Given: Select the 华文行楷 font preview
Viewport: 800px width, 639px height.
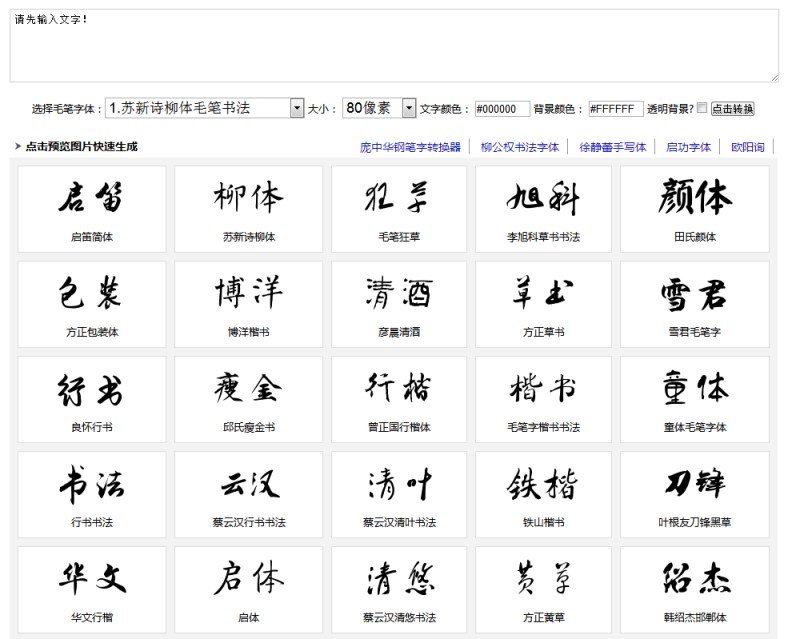Looking at the screenshot, I should 90,583.
